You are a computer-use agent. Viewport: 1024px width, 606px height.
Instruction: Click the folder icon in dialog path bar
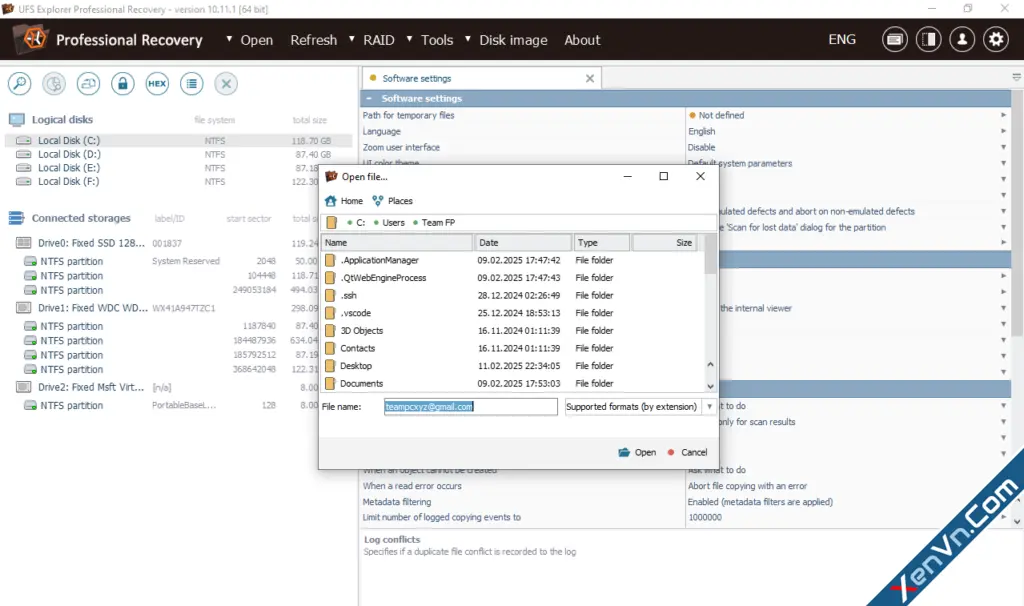[332, 223]
